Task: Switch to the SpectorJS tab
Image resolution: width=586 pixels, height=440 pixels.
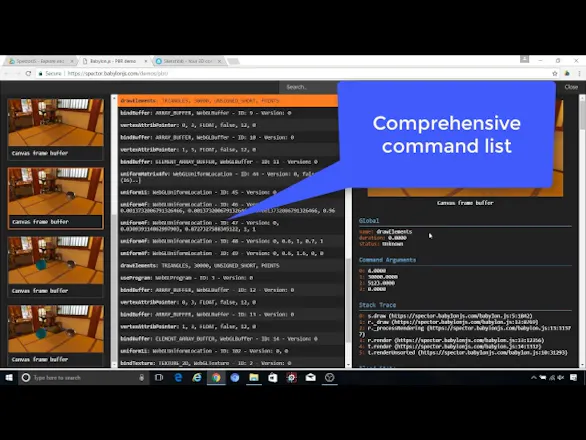Action: (40, 61)
